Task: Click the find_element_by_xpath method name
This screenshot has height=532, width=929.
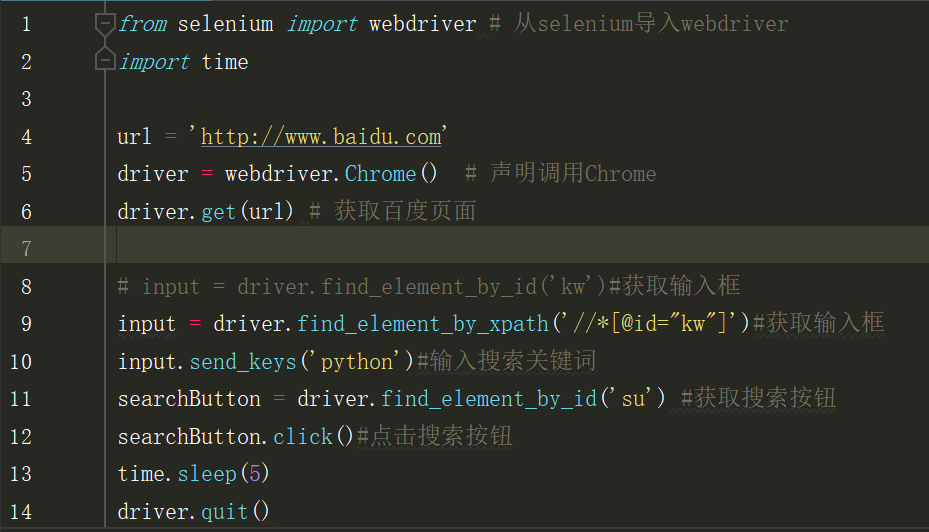Action: coord(423,324)
